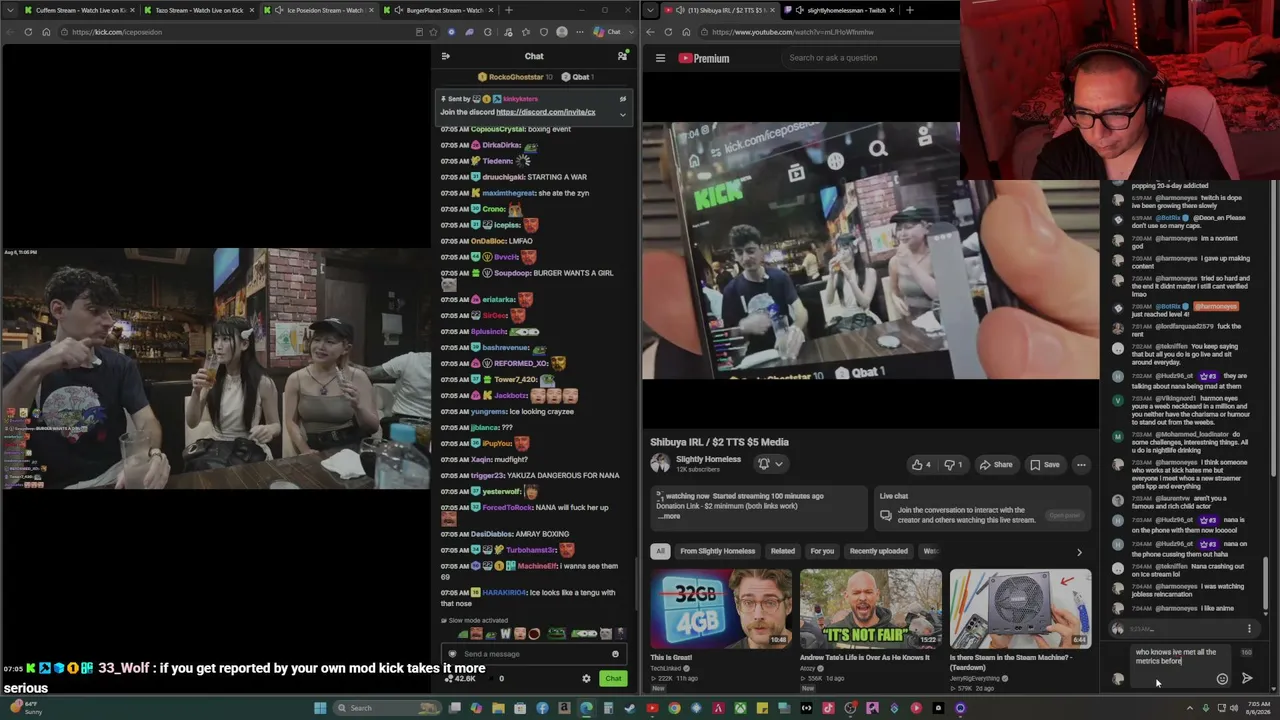Open Windows Start menu
Image resolution: width=1280 pixels, height=720 pixels.
click(x=320, y=708)
